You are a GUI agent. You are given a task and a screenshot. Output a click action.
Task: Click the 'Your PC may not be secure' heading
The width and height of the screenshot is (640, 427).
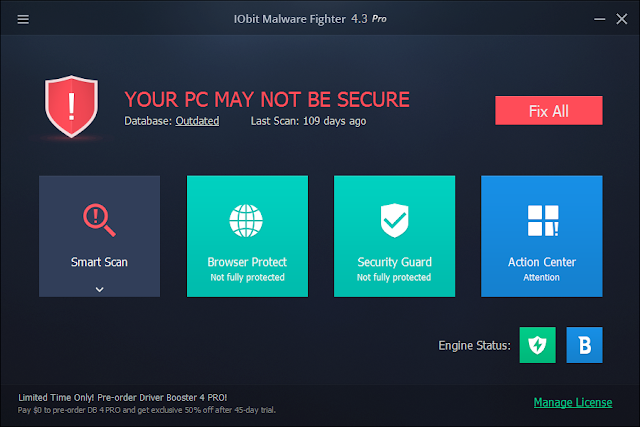(267, 99)
